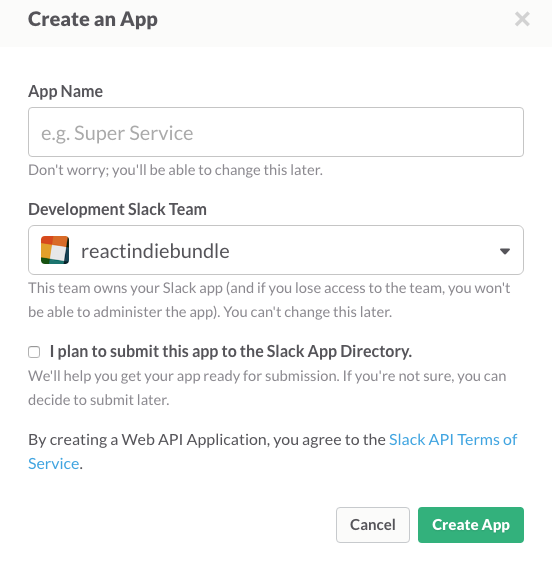The width and height of the screenshot is (552, 568).
Task: Click the 'Don't worry' hint under App Name
Action: [175, 170]
